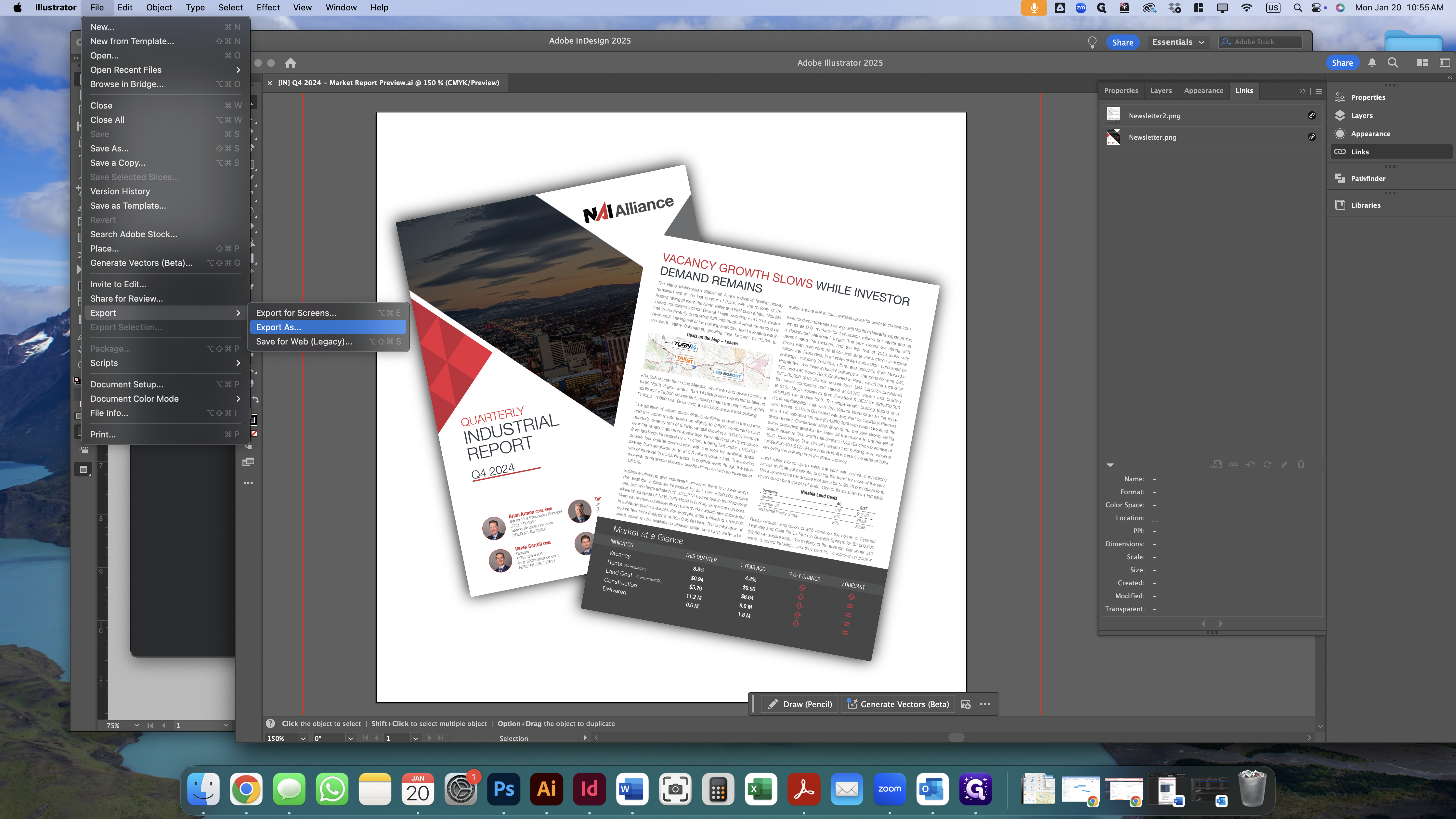Click the previous link arrow in Links panel
Image resolution: width=1456 pixels, height=819 pixels.
[x=1204, y=623]
